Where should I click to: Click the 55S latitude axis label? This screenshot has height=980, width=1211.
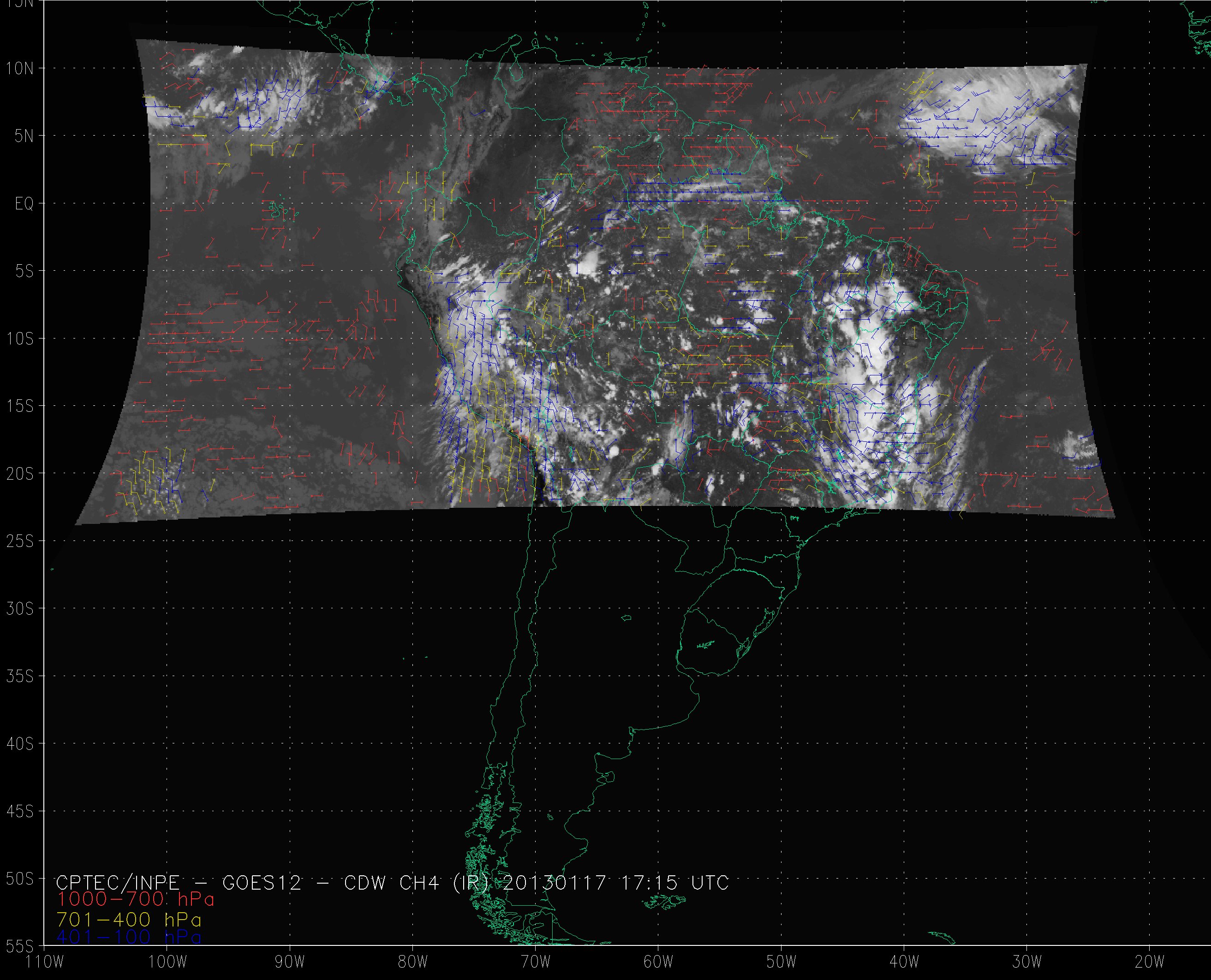20,946
